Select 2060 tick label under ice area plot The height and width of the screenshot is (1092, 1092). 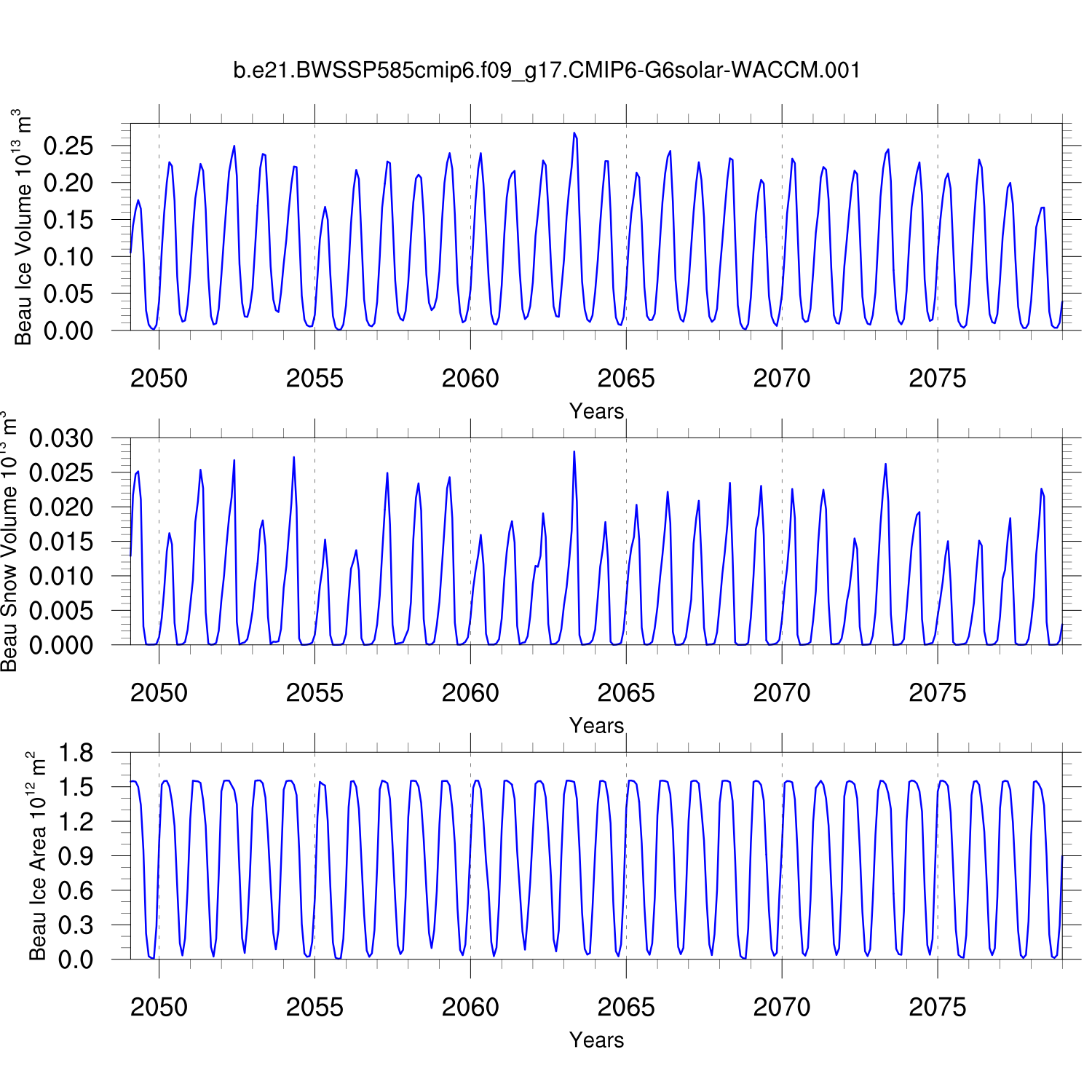(470, 1008)
